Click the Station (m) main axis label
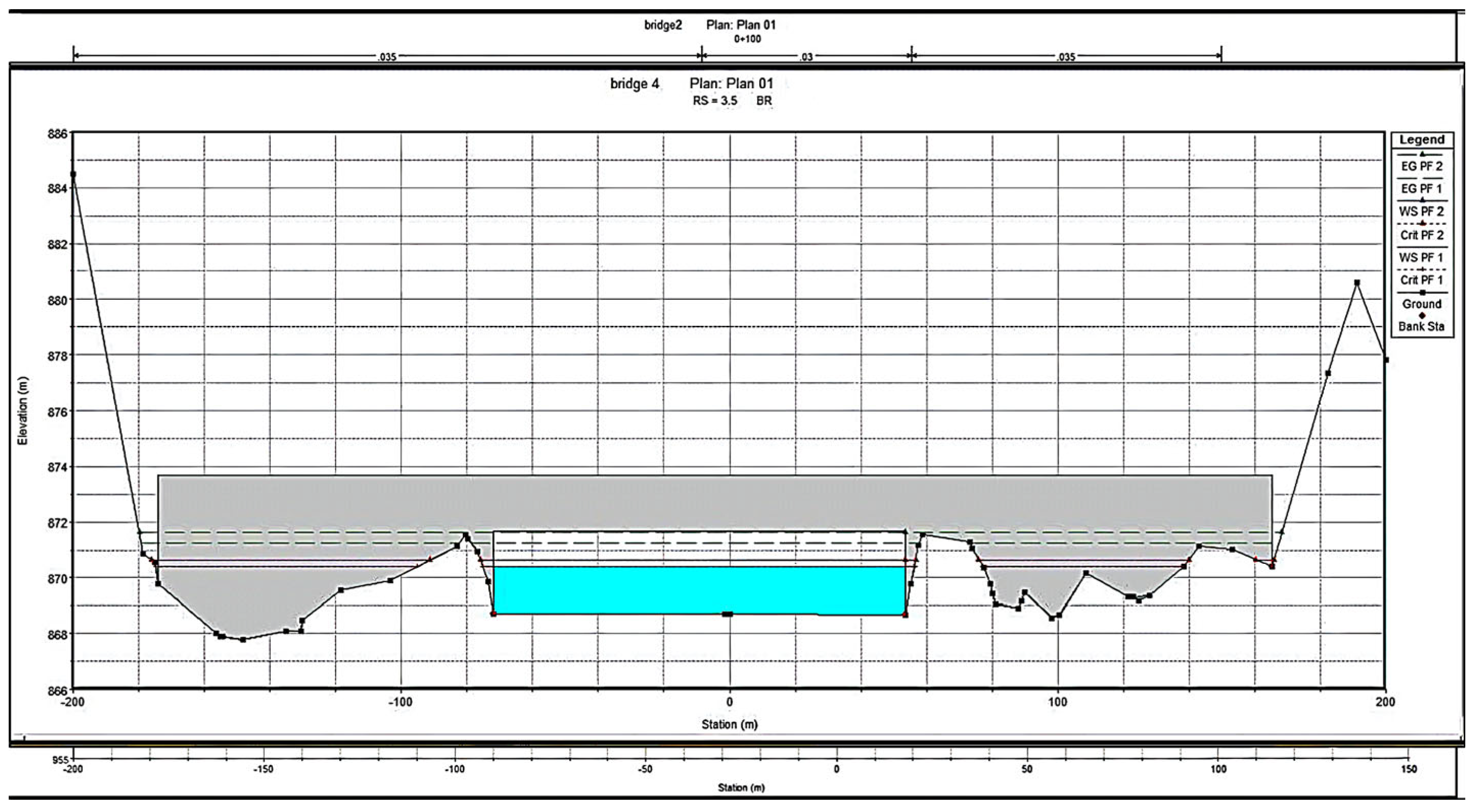Viewport: 1475px width, 812px height. point(729,725)
